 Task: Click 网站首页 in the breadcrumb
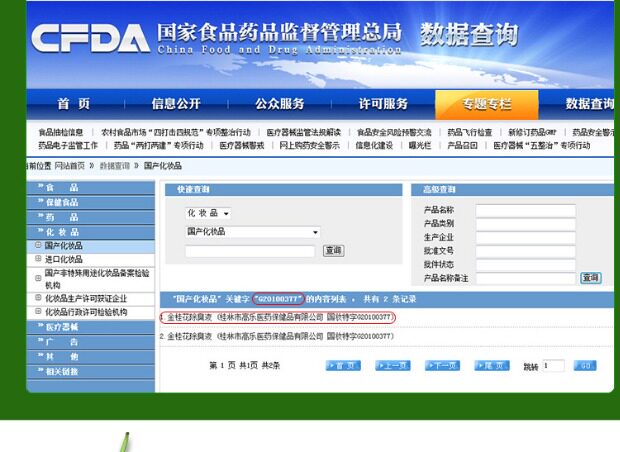69,166
